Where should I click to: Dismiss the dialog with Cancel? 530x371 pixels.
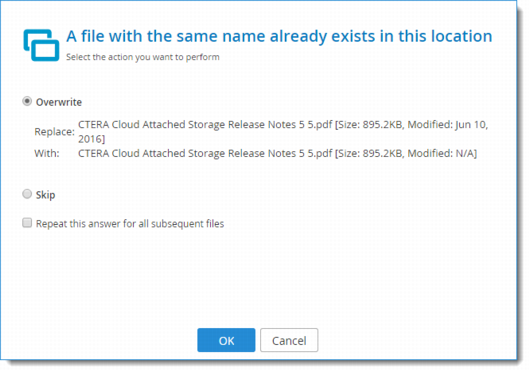click(x=289, y=340)
